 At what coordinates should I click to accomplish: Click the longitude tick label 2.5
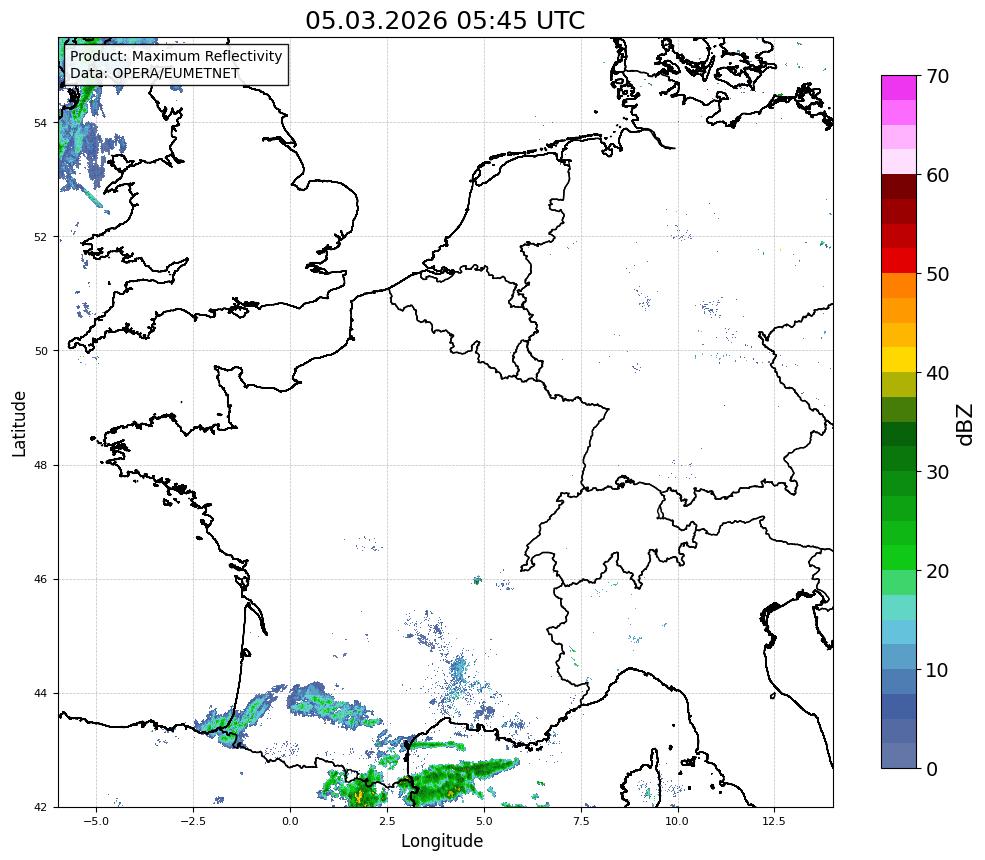387,821
